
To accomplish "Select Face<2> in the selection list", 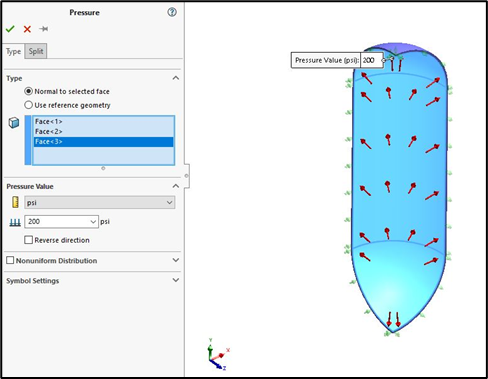I will pos(103,131).
